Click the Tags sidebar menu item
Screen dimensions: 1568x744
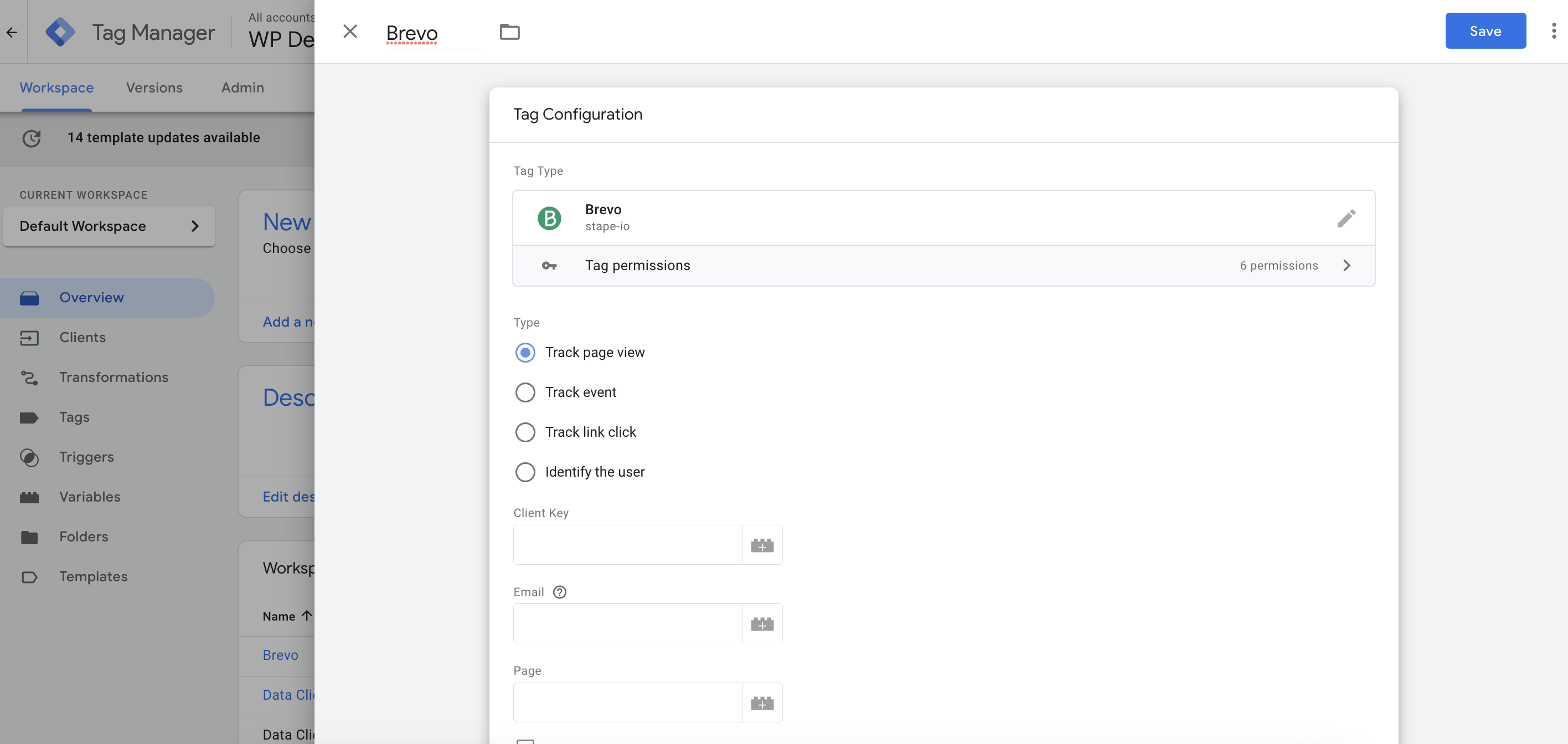point(74,418)
